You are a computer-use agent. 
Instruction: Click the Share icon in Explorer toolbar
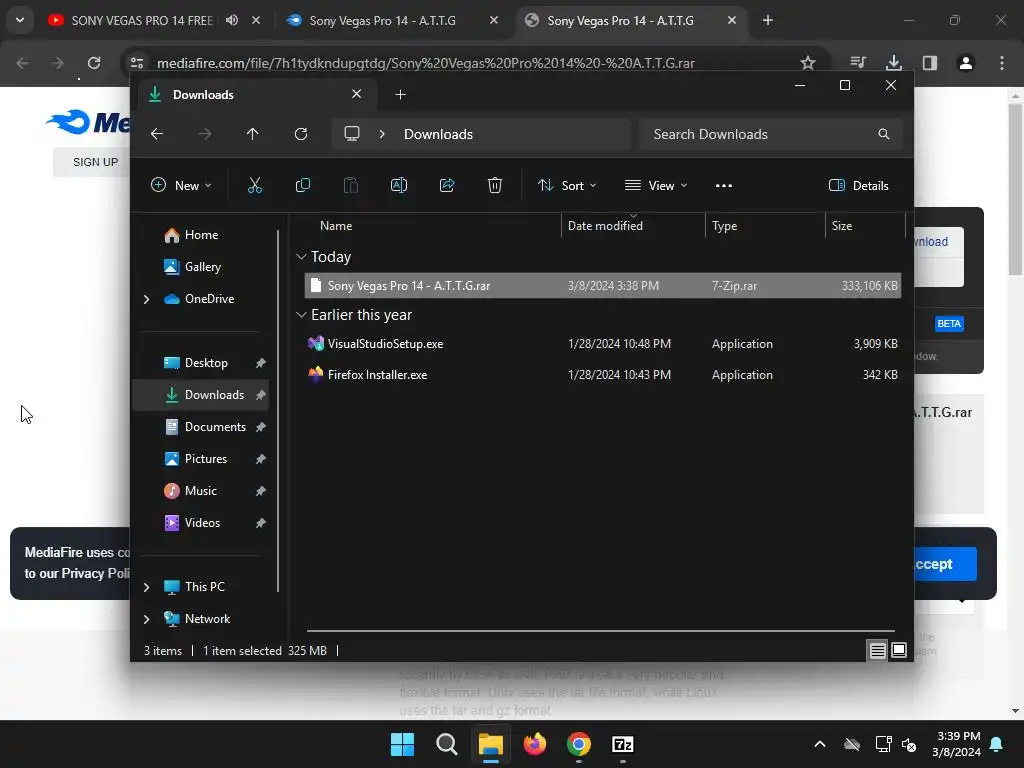[x=447, y=185]
